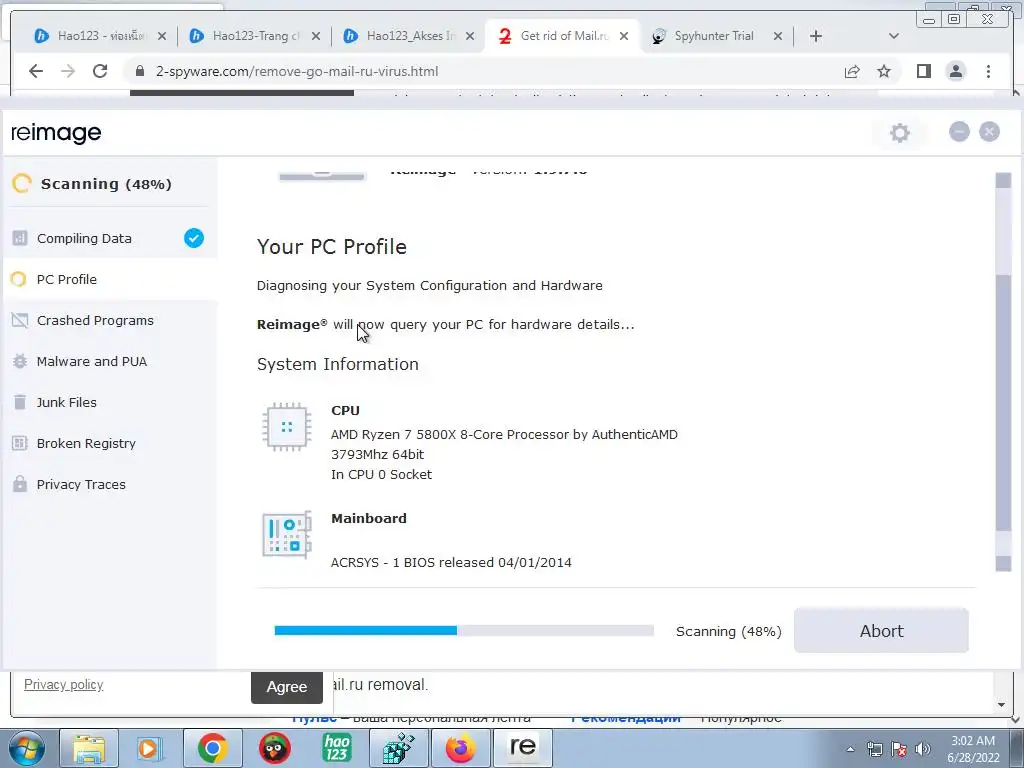Image resolution: width=1024 pixels, height=768 pixels.
Task: Click the Reimage content scrollbar thumb
Action: [x=1003, y=403]
